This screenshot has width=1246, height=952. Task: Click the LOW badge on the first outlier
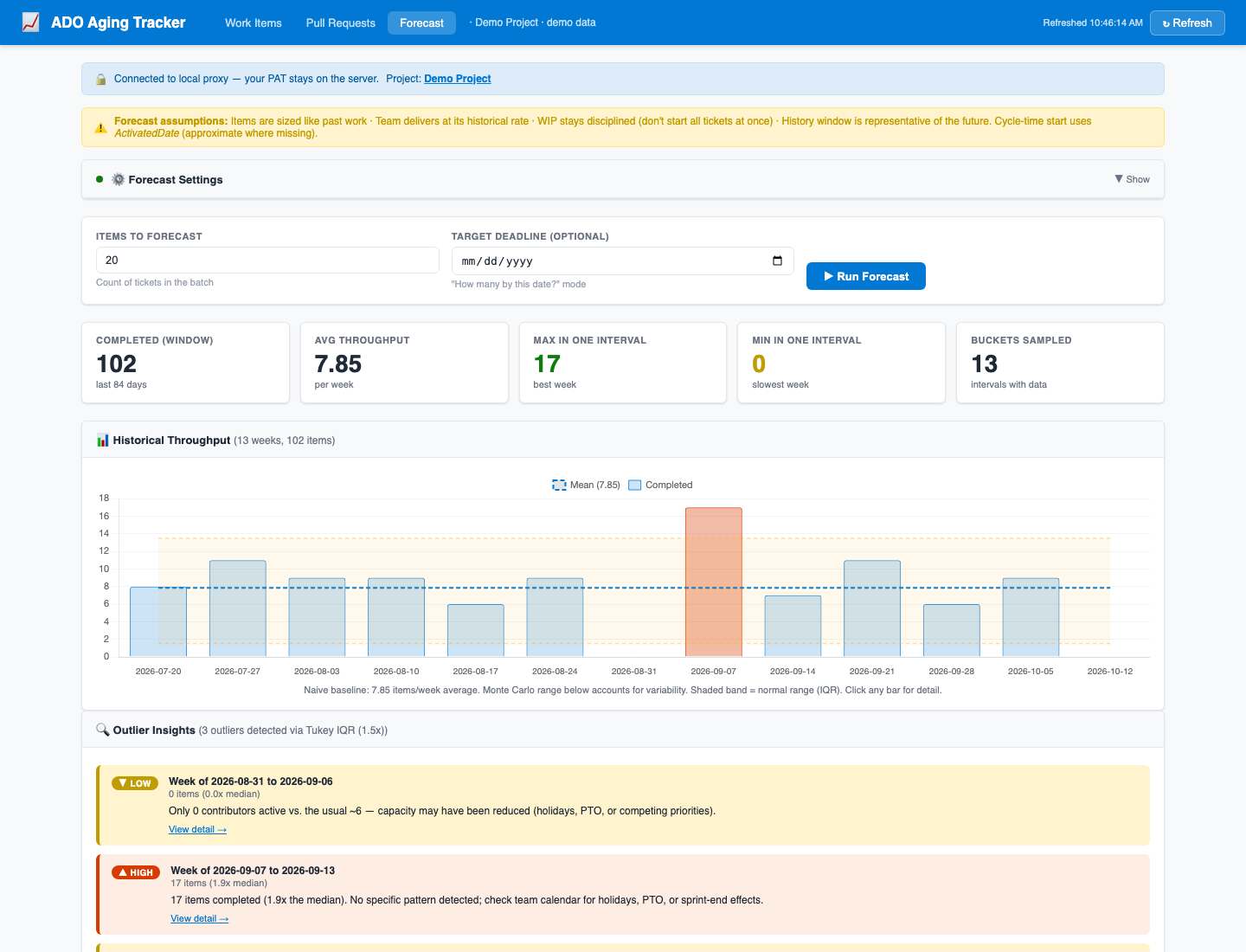pyautogui.click(x=135, y=783)
